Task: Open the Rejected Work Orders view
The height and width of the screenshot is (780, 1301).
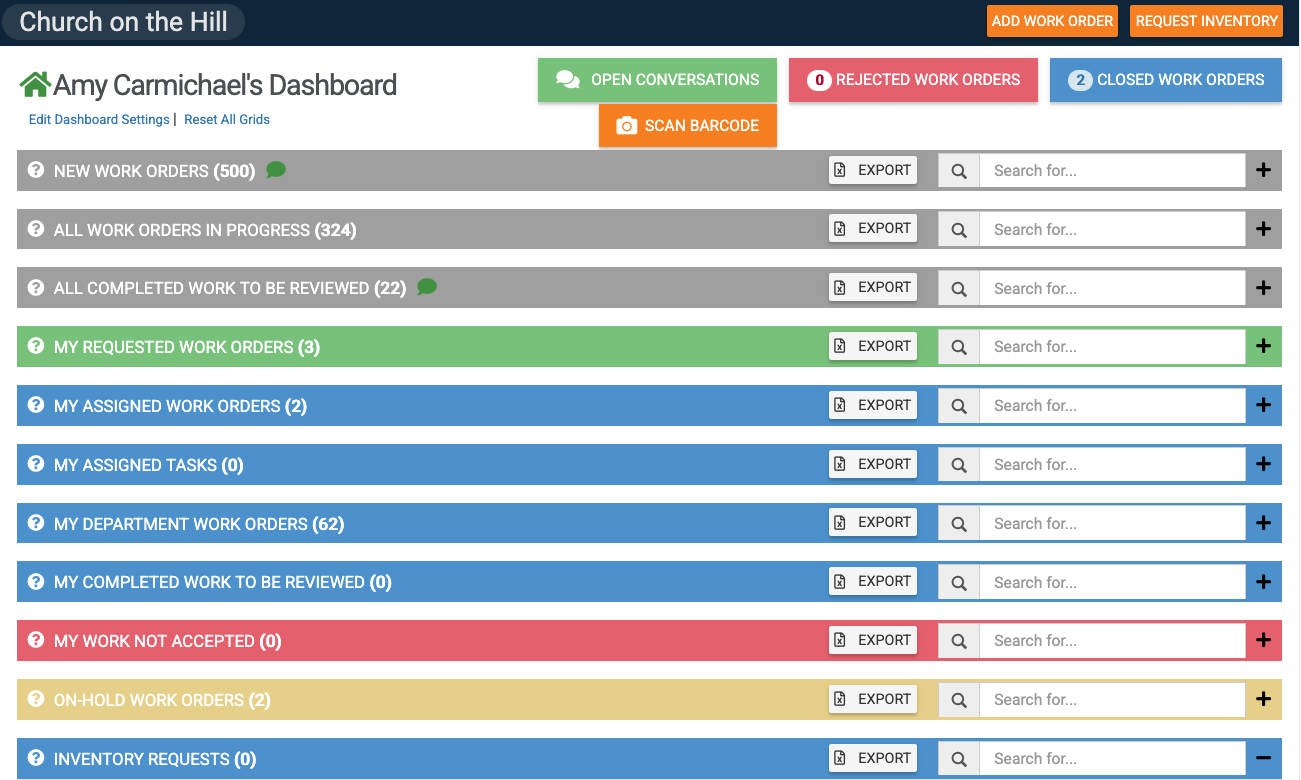Action: pos(913,80)
